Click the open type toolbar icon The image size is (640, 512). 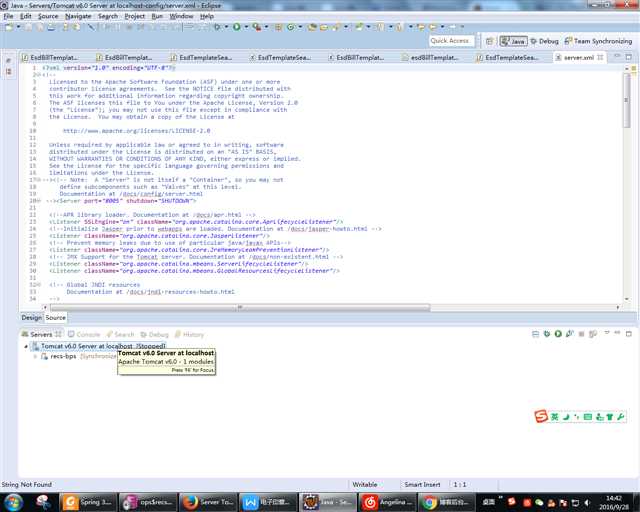click(312, 27)
